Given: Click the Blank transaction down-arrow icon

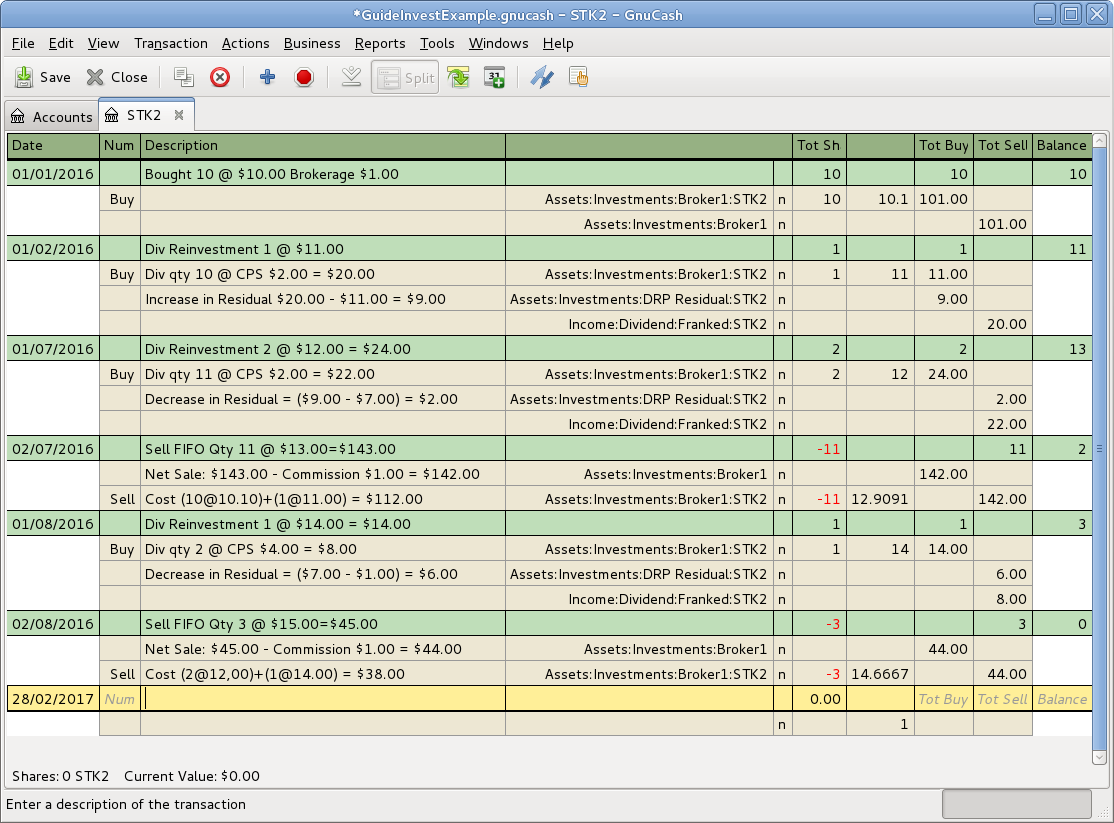Looking at the screenshot, I should 351,77.
